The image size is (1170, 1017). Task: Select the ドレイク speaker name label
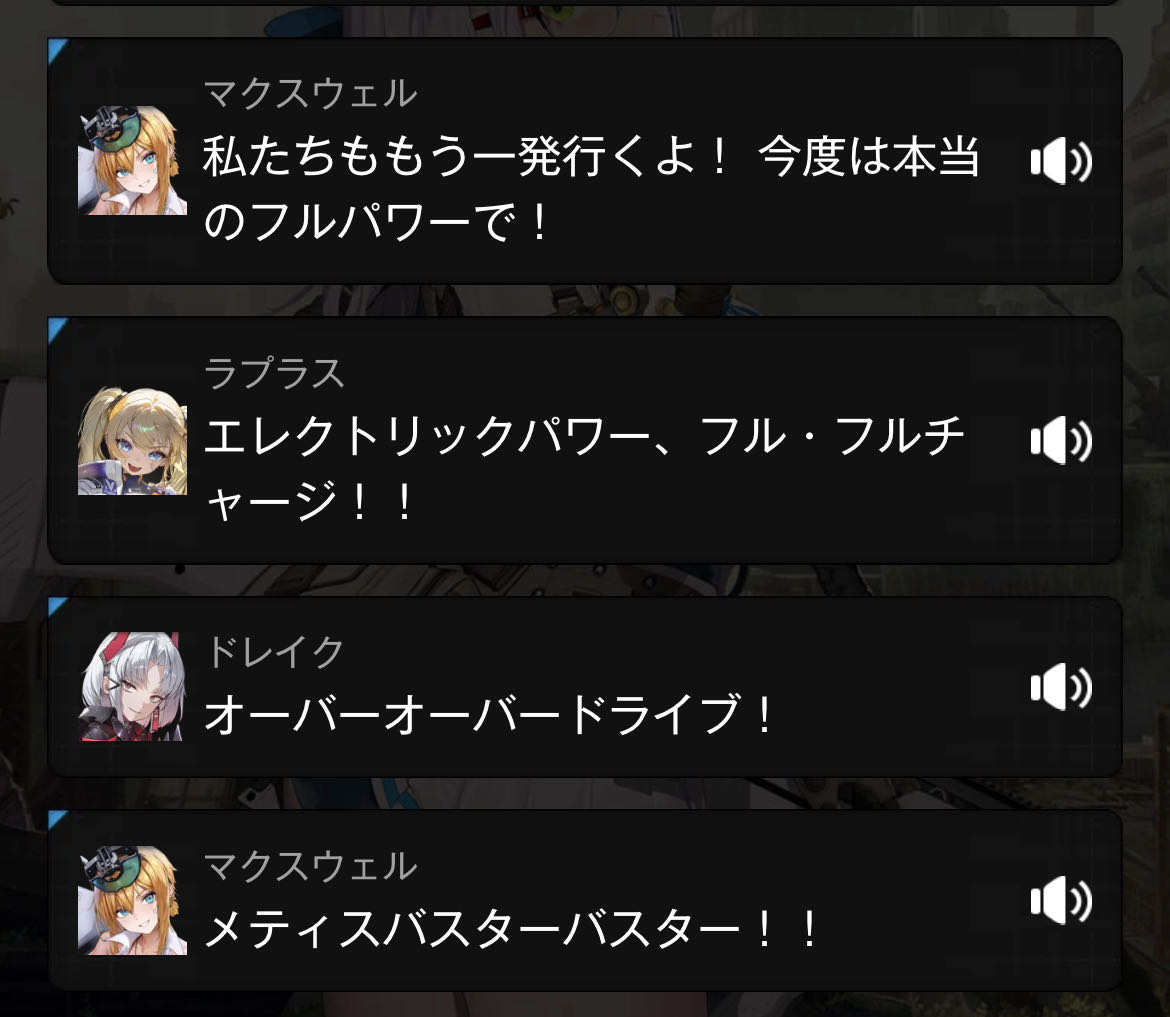click(x=275, y=651)
